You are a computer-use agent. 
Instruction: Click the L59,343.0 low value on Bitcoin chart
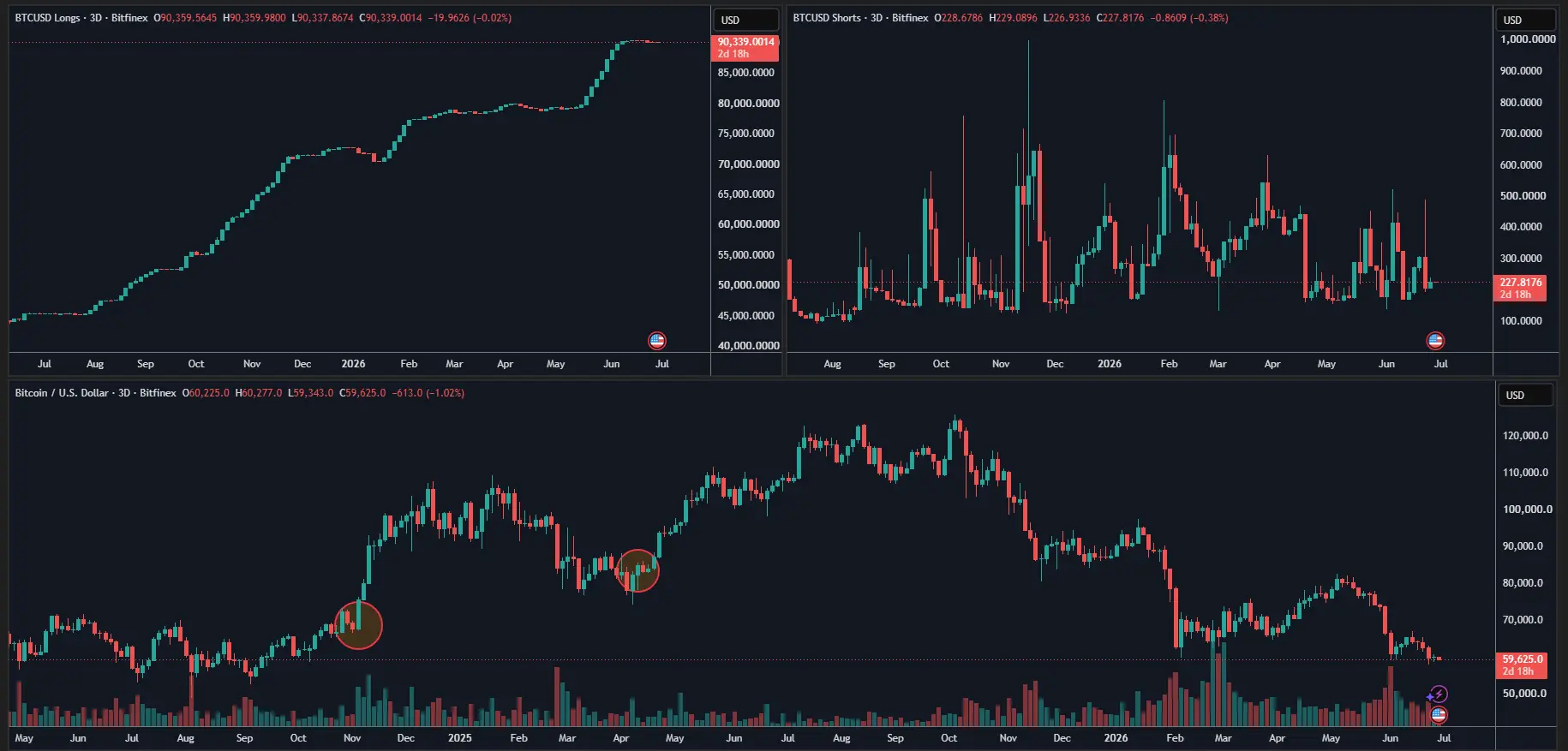click(310, 393)
